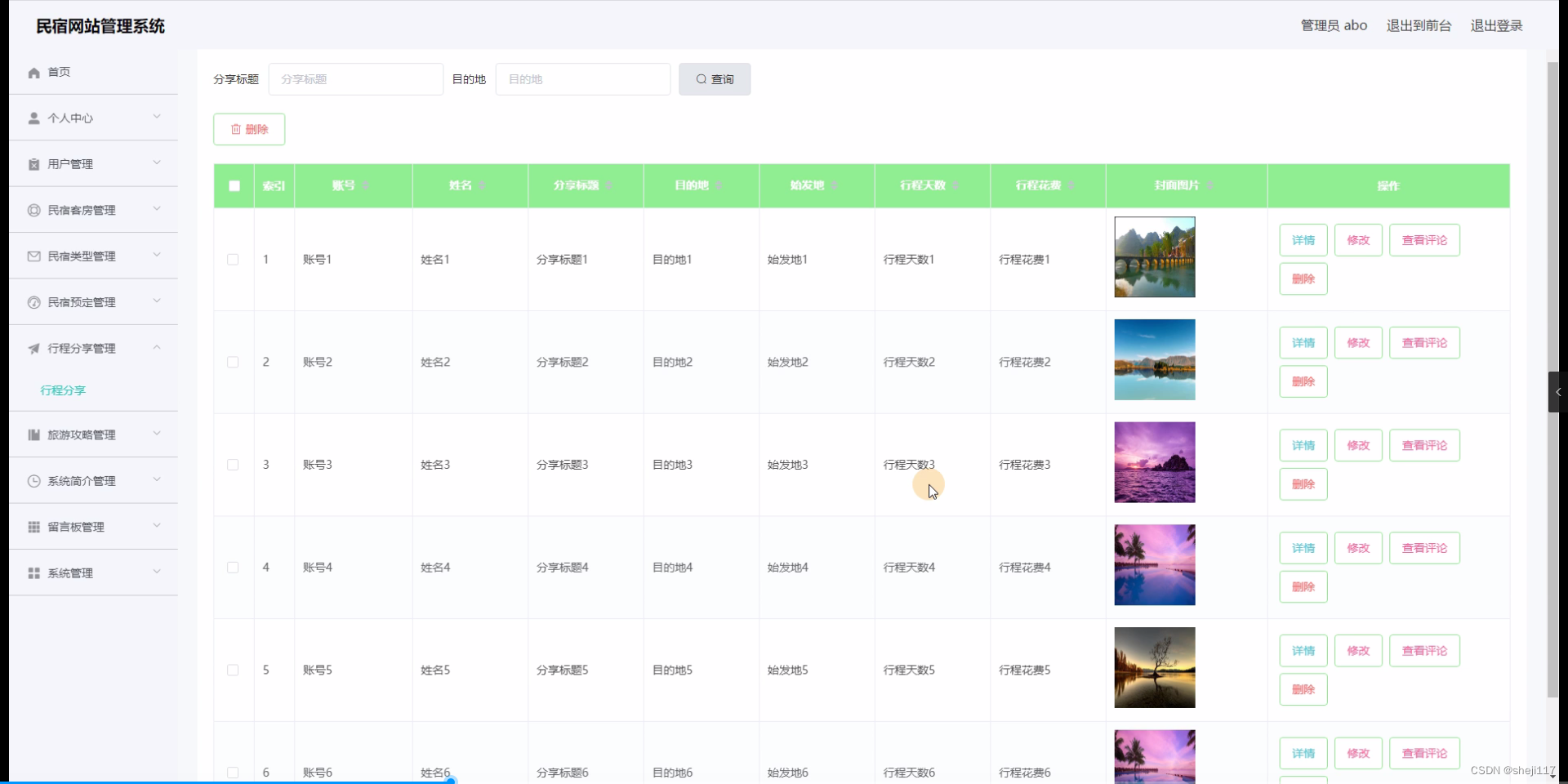Click the 民宿类型管理 envelope icon

(33, 256)
